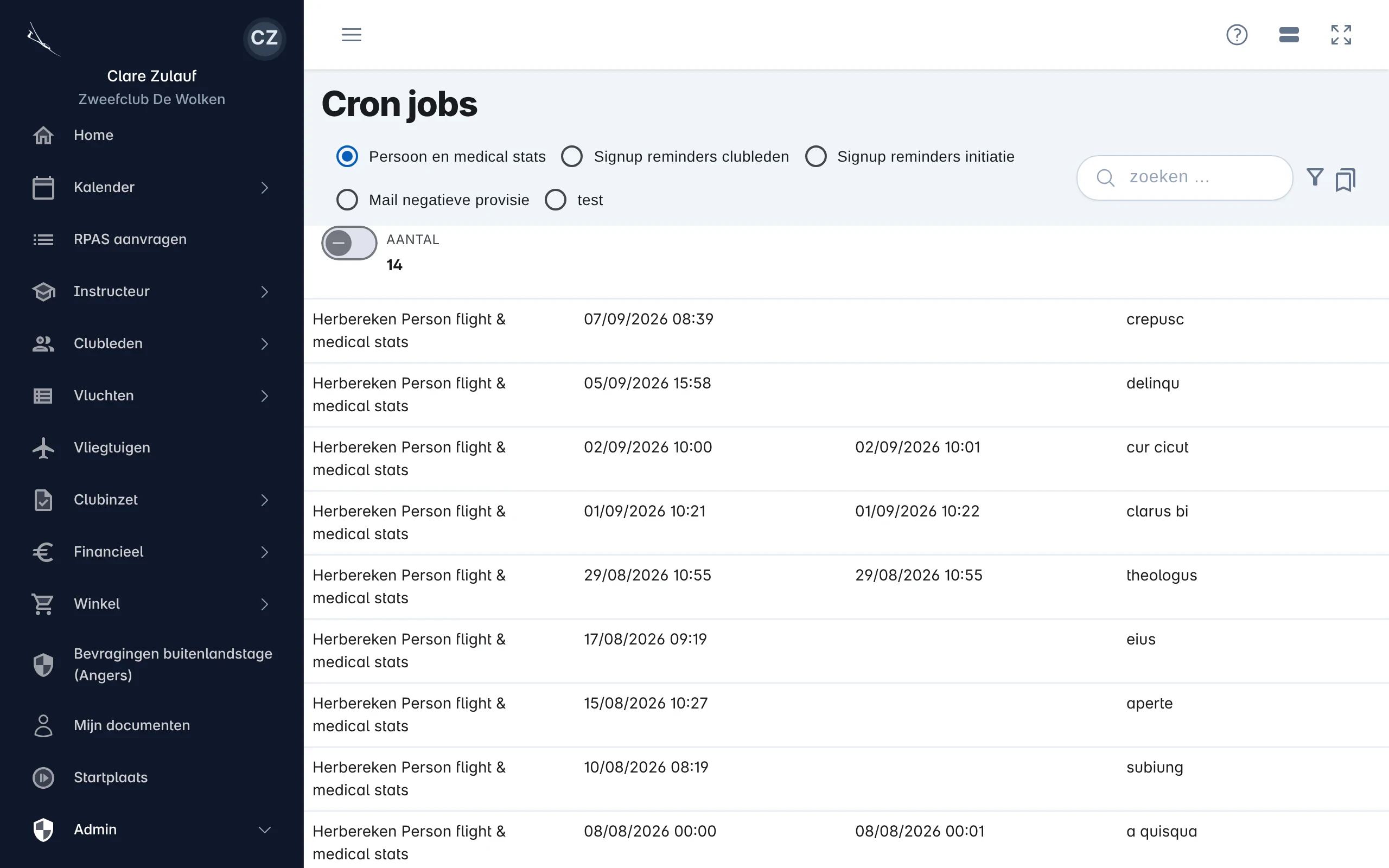Open Bevragingen buitenlandstage (Angers) link

pos(151,665)
